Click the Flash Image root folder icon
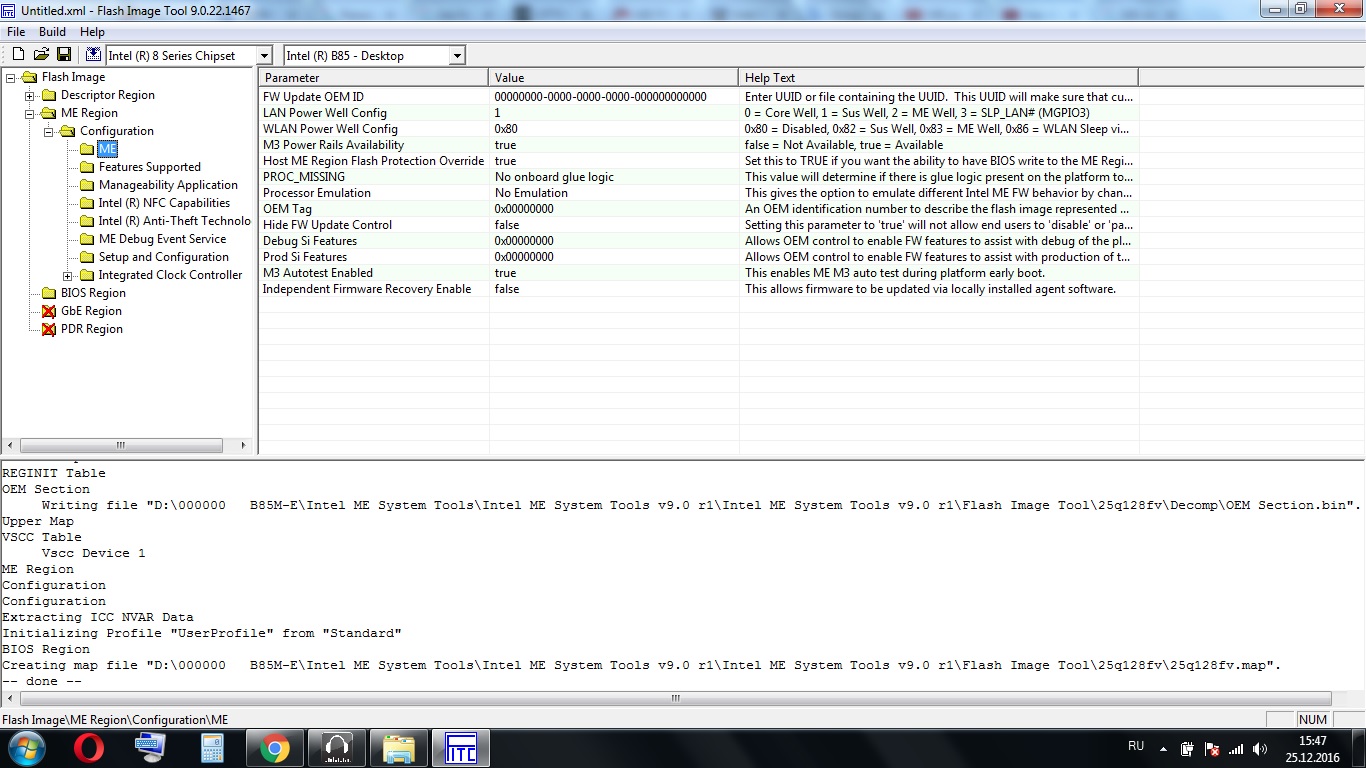Image resolution: width=1366 pixels, height=768 pixels. pyautogui.click(x=29, y=77)
